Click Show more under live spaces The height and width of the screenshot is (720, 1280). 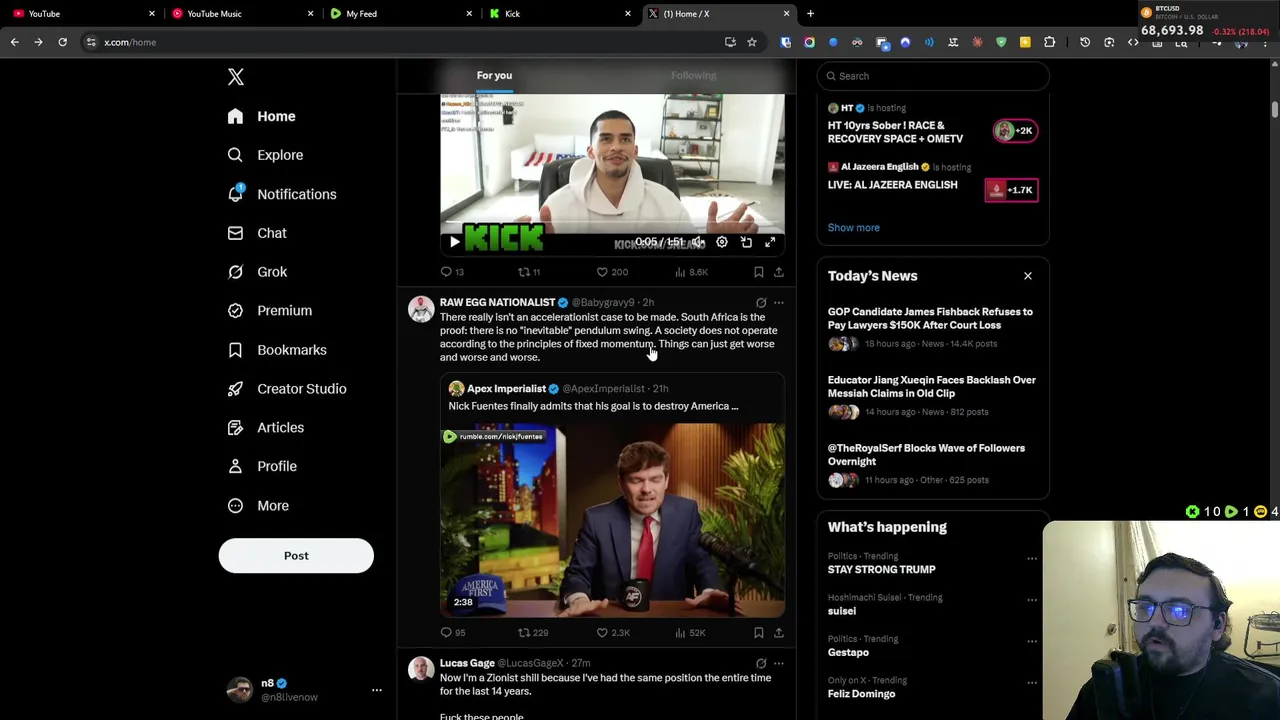pyautogui.click(x=853, y=228)
